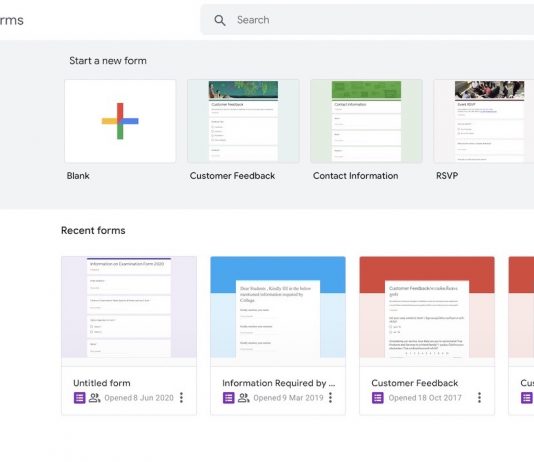The height and width of the screenshot is (462, 534).
Task: Focus the Search input field
Action: (x=367, y=20)
